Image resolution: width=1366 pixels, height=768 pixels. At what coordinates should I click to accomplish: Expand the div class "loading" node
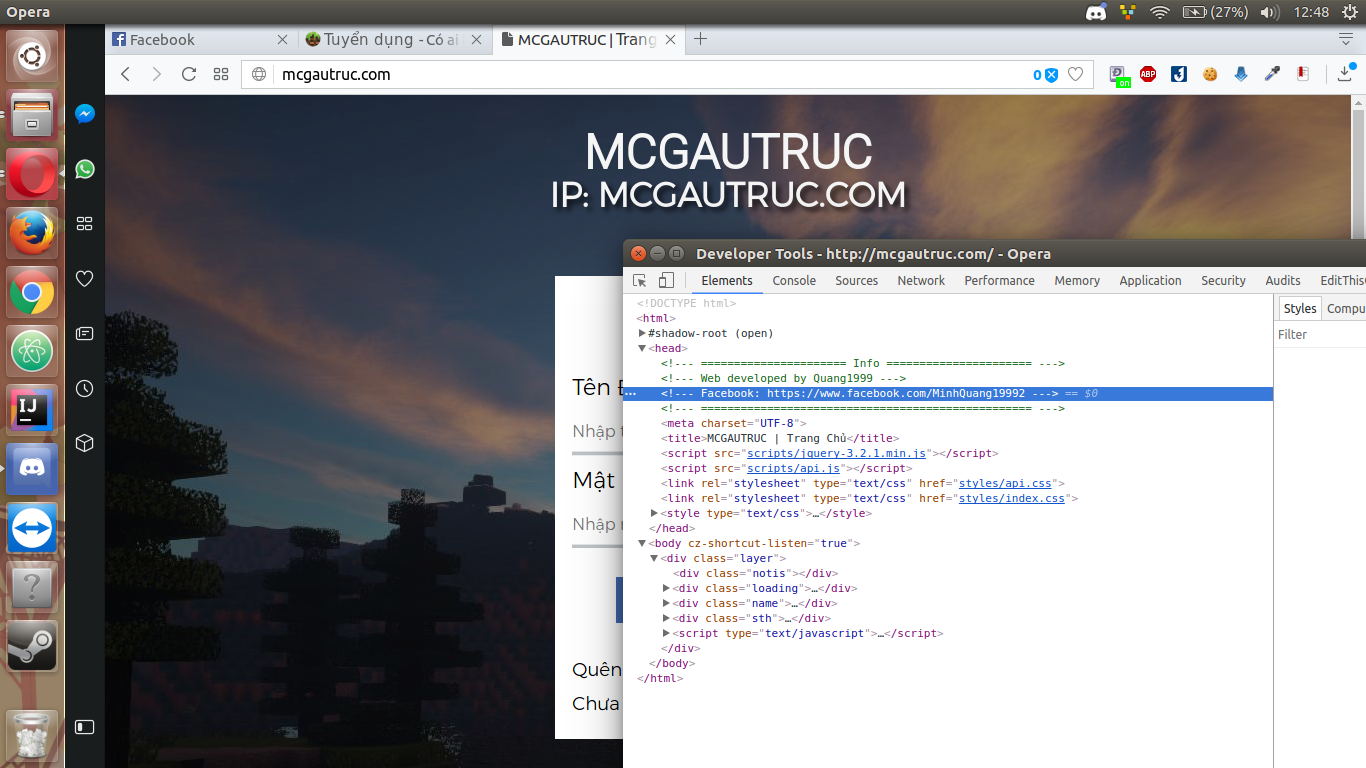[x=666, y=588]
